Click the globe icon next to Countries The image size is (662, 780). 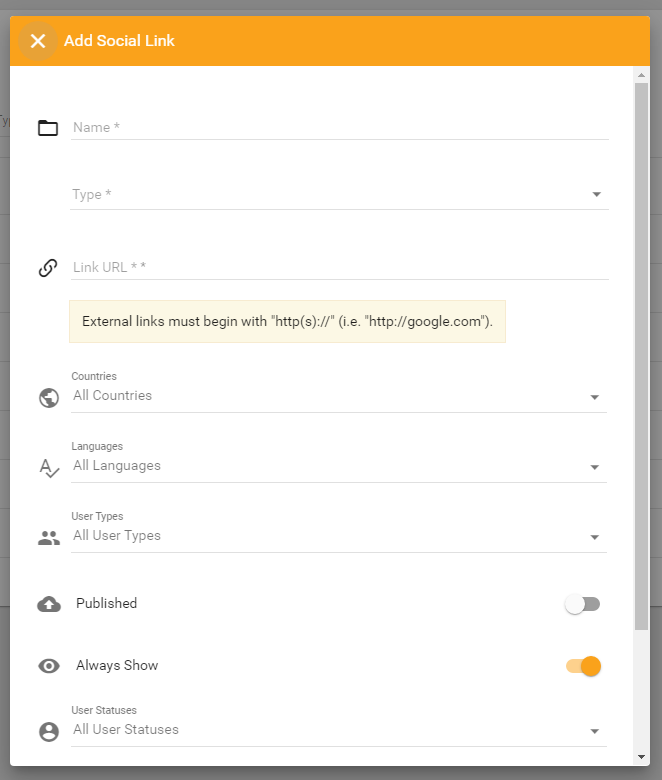click(x=48, y=398)
